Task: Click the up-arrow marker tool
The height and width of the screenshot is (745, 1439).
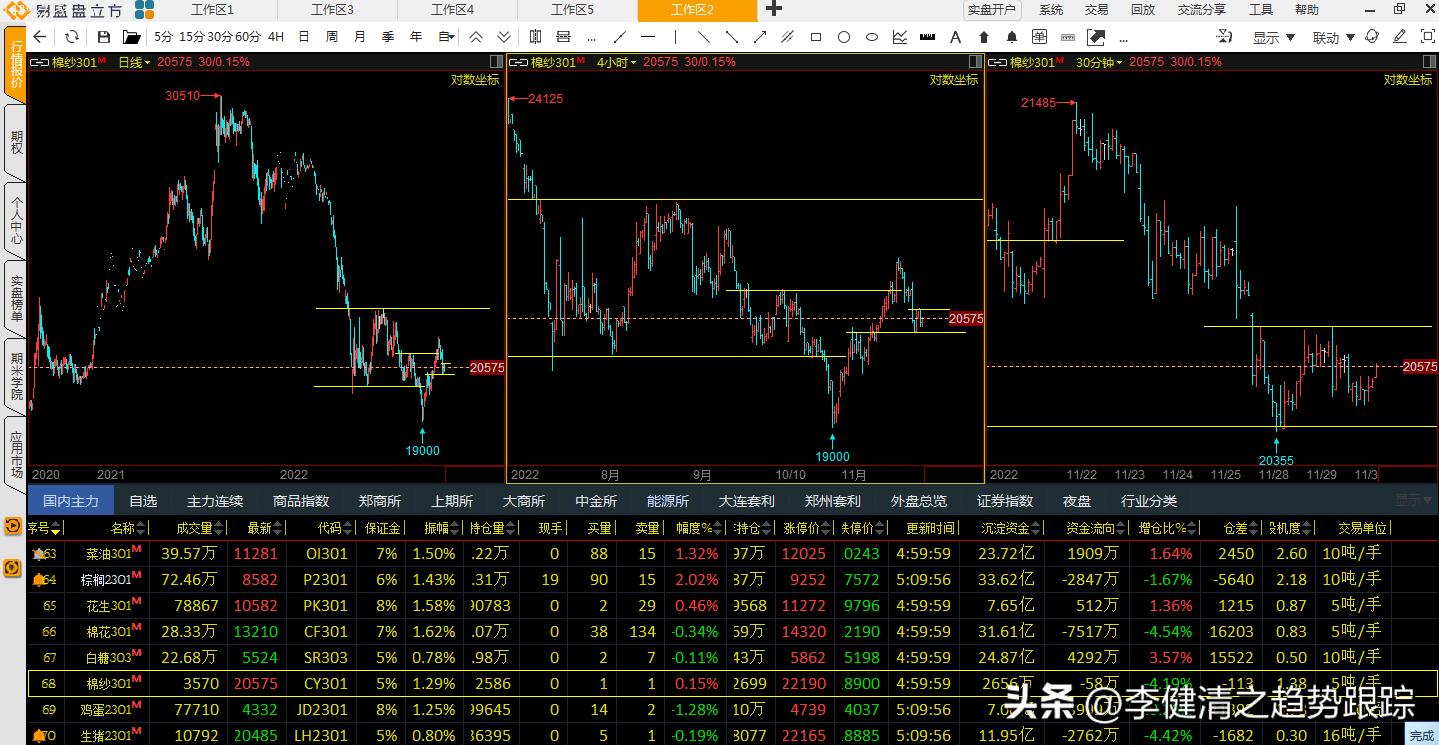Action: click(x=984, y=37)
